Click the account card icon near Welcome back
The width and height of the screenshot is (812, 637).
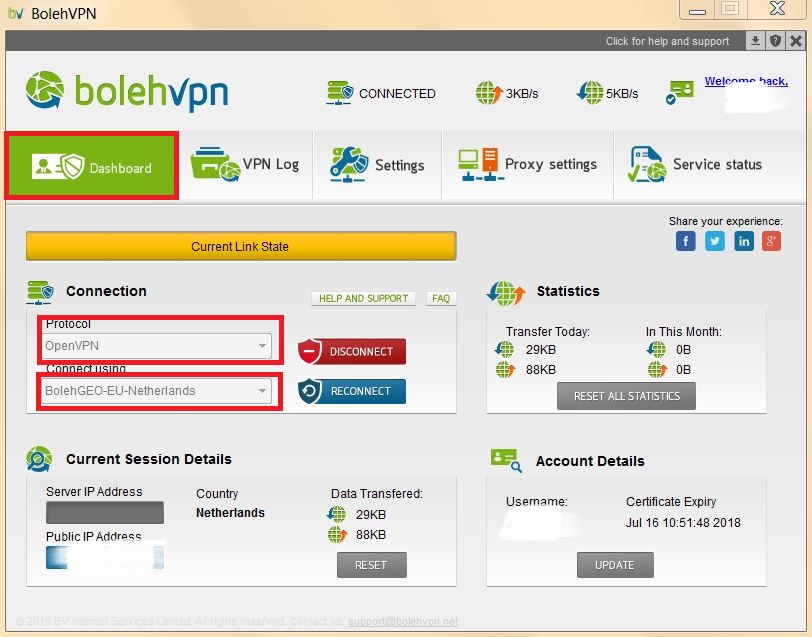[x=679, y=92]
